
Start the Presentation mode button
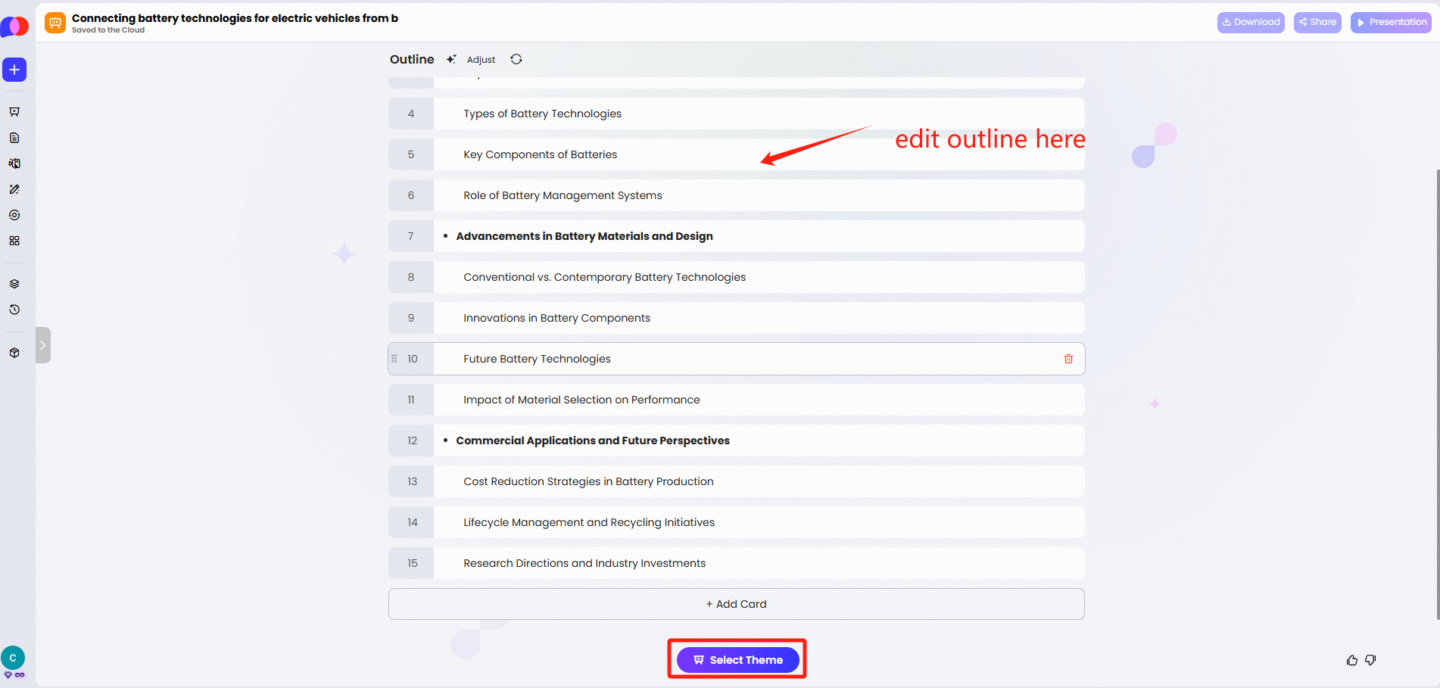tap(1391, 22)
